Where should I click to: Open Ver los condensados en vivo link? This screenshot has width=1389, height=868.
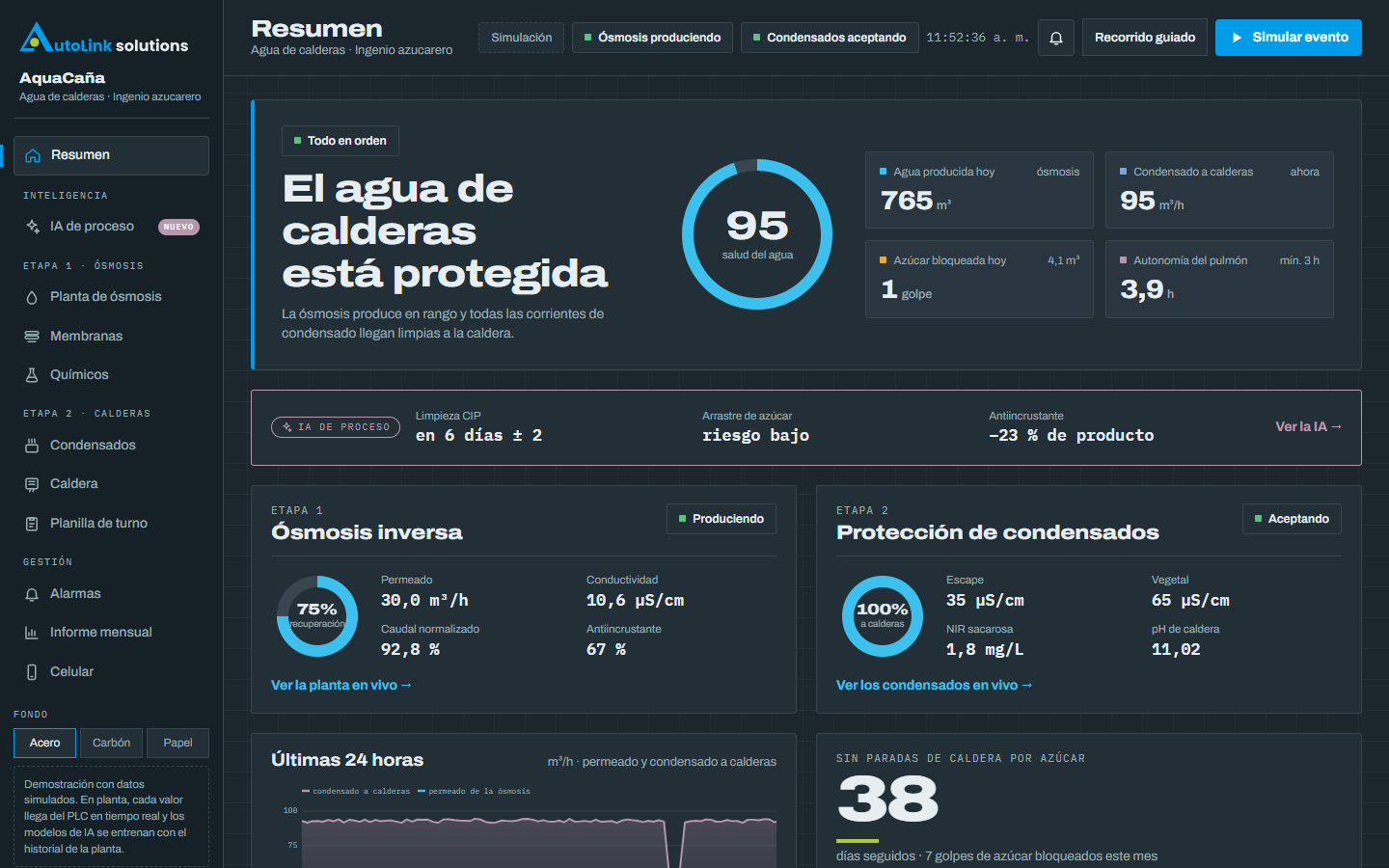(934, 685)
